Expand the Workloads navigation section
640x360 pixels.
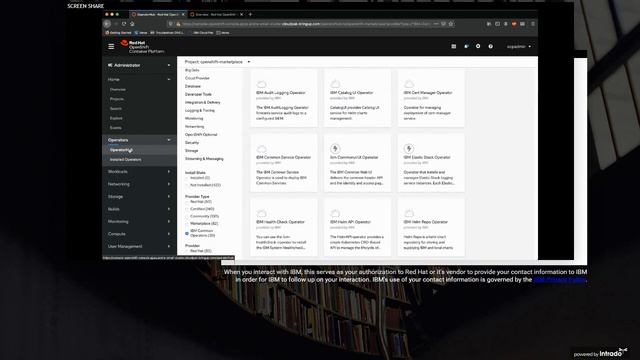(x=139, y=172)
